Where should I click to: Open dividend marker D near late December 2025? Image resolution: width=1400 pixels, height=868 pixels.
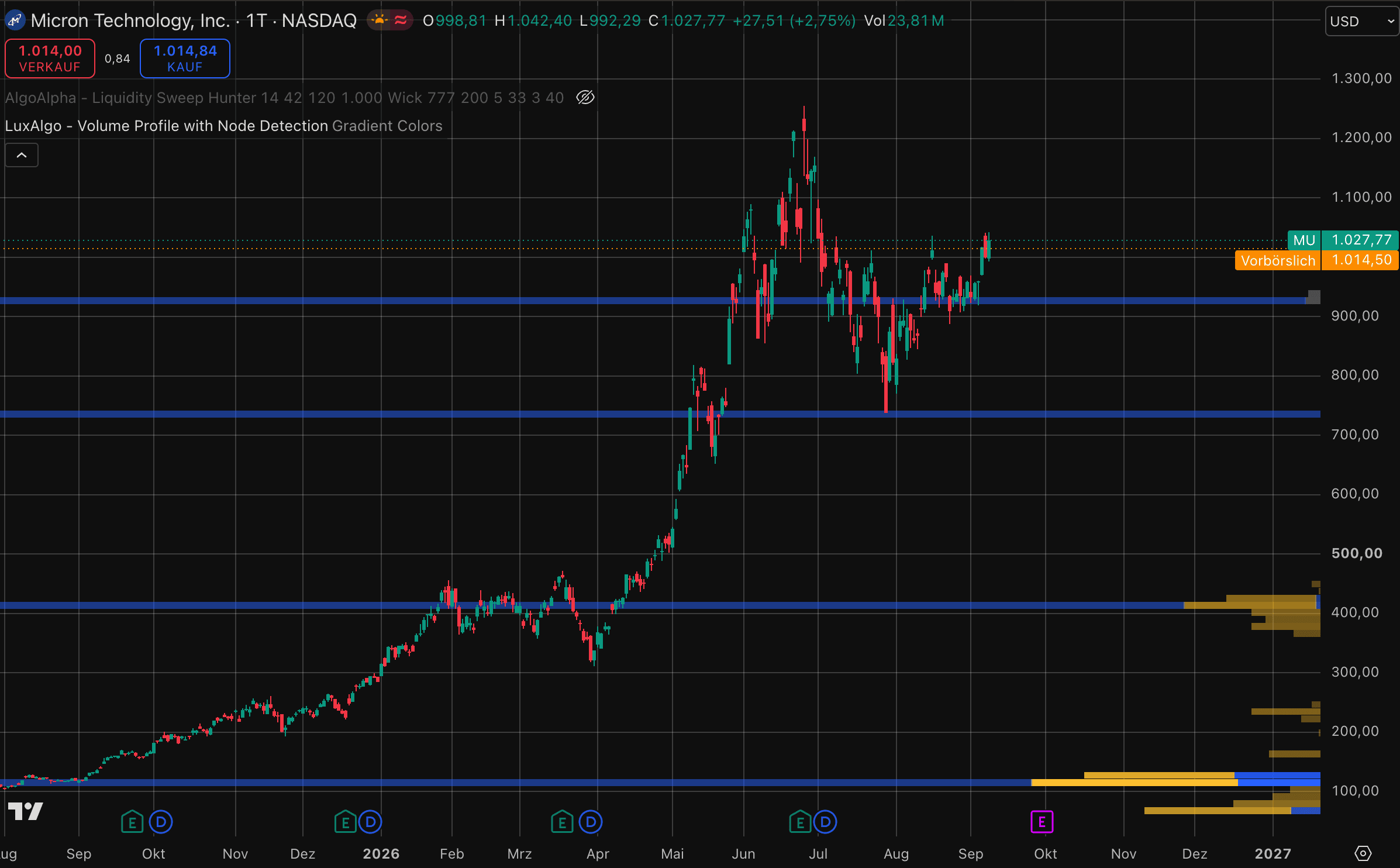pyautogui.click(x=370, y=822)
